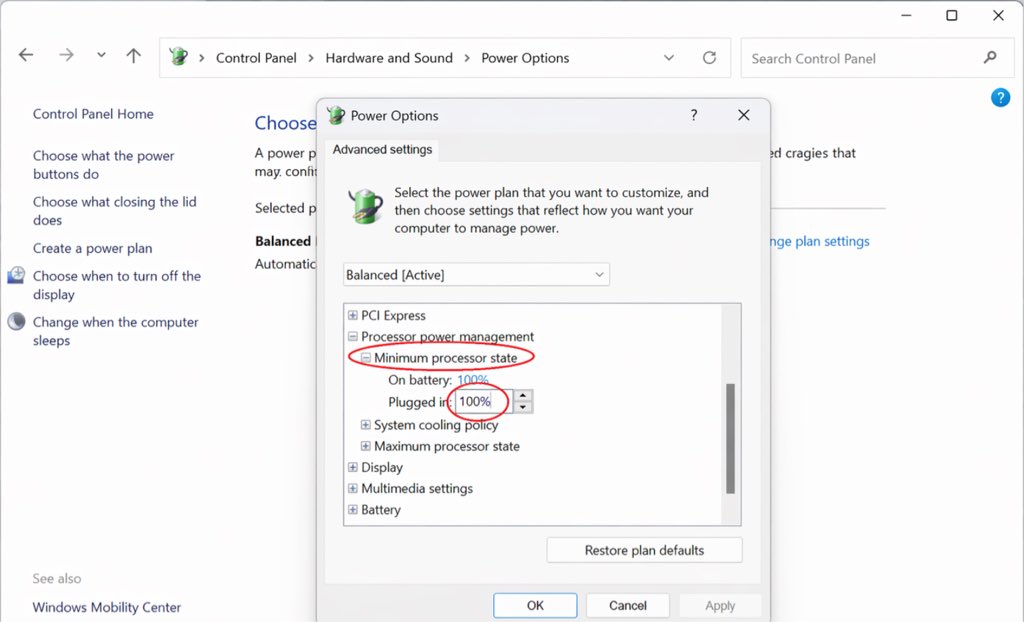The image size is (1024, 622).
Task: Open Control Panel Home link
Action: [93, 114]
